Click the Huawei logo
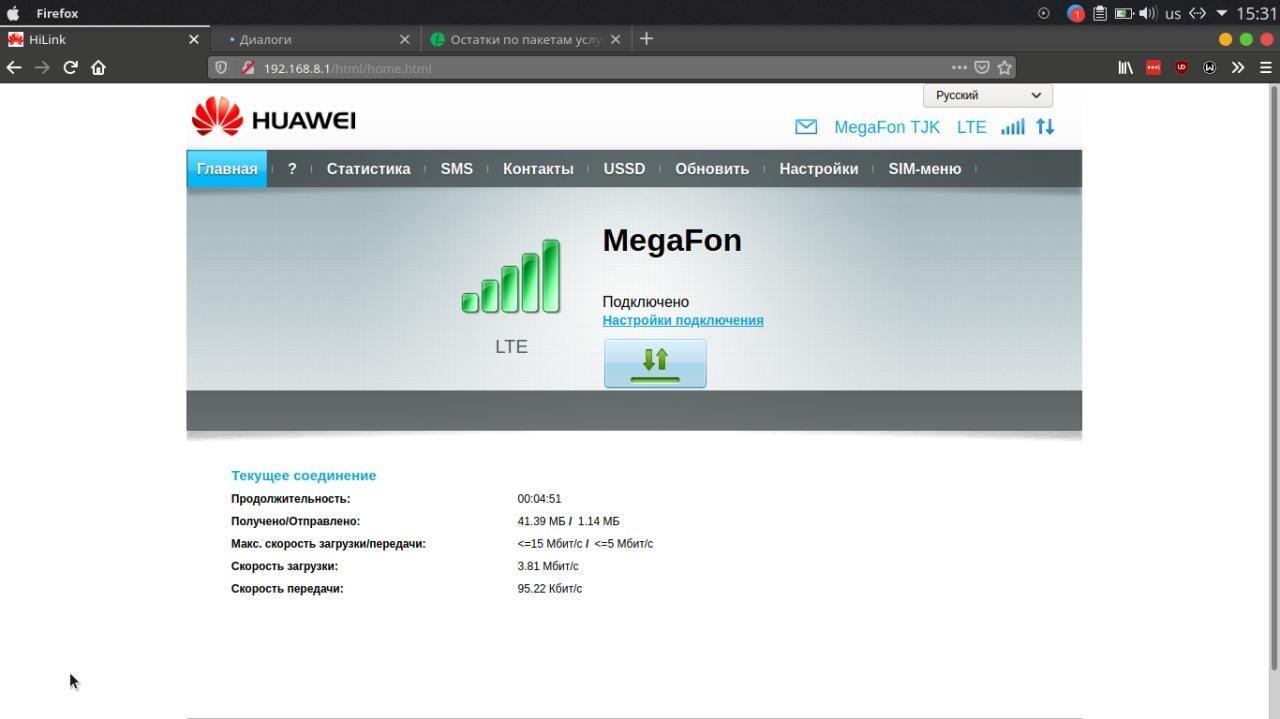This screenshot has height=719, width=1280. (x=273, y=117)
